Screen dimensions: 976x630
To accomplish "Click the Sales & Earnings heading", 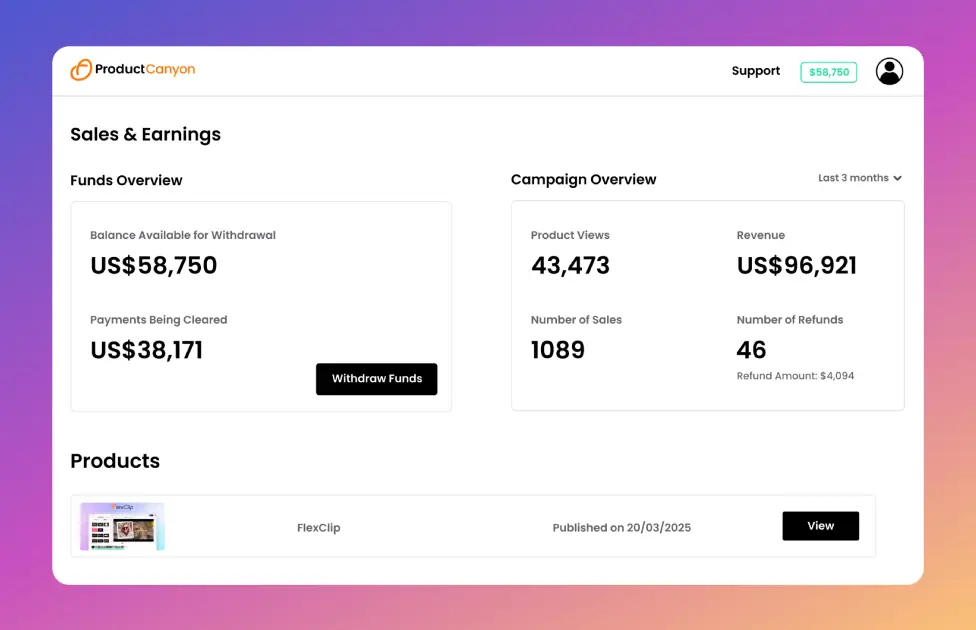I will [145, 134].
